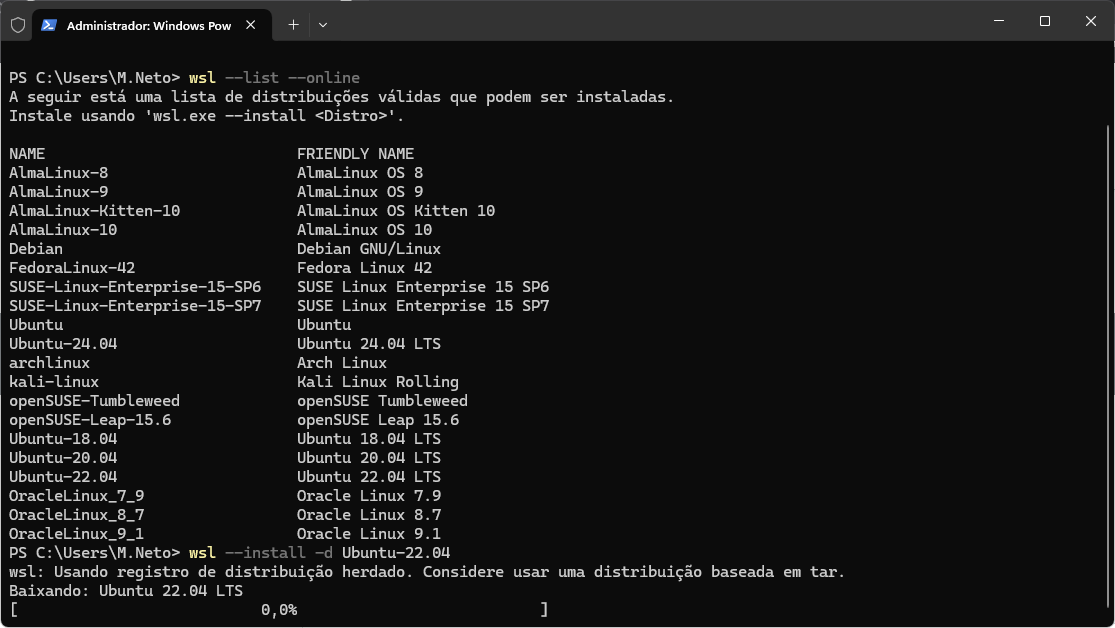This screenshot has height=628, width=1115.
Task: Close the Windows Terminal window
Action: (1091, 21)
